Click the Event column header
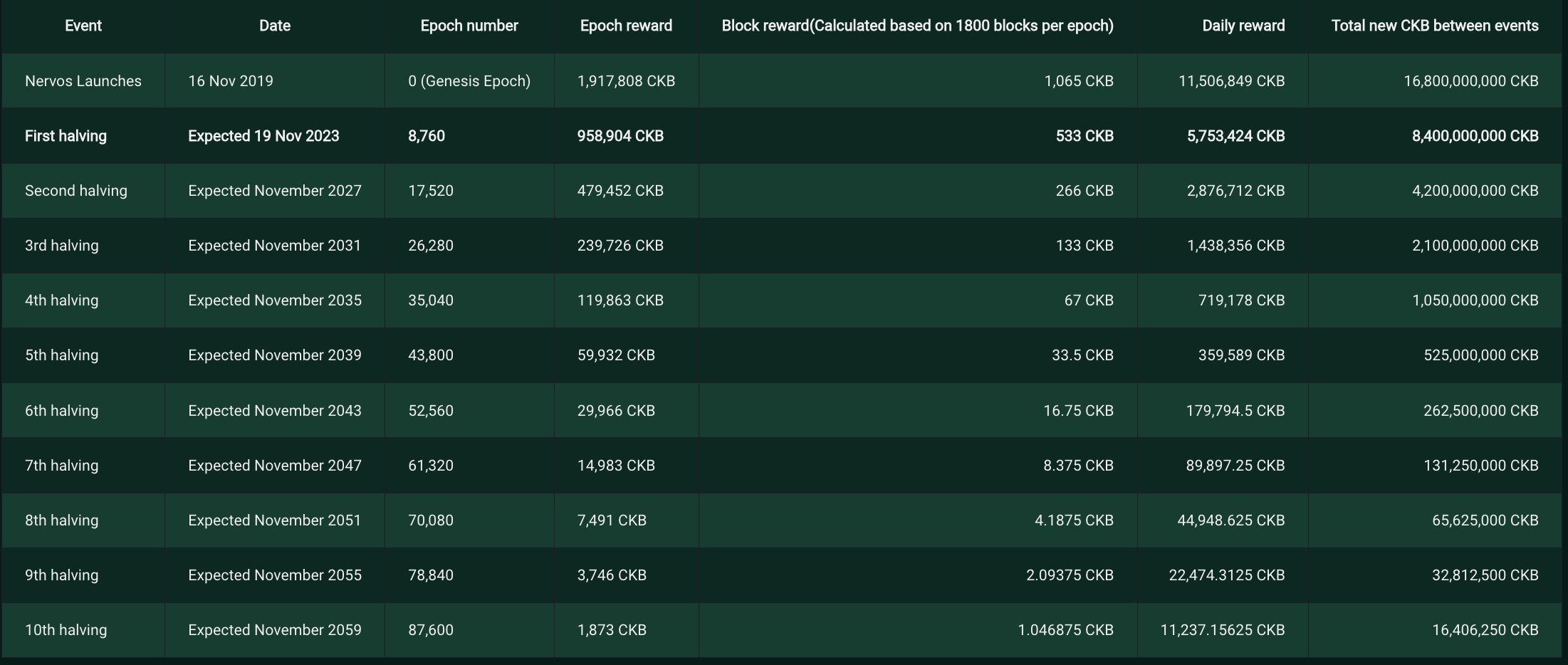 pos(83,26)
